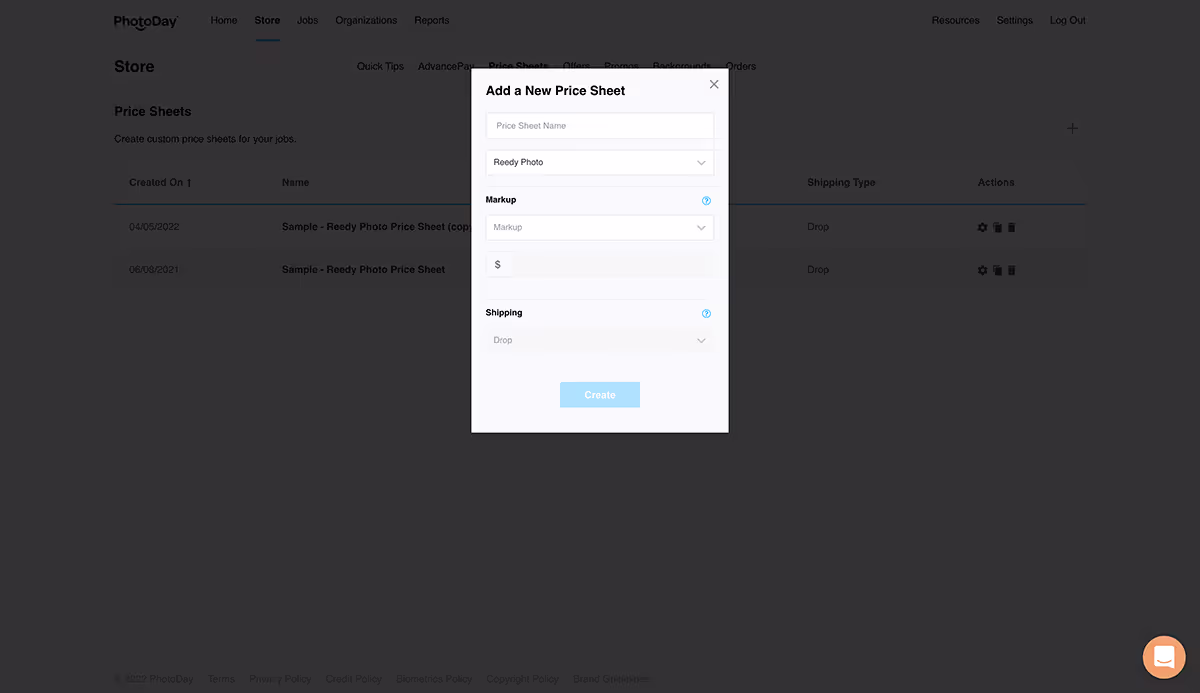Open Resources in the top bar
Viewport: 1200px width, 693px height.
(955, 20)
